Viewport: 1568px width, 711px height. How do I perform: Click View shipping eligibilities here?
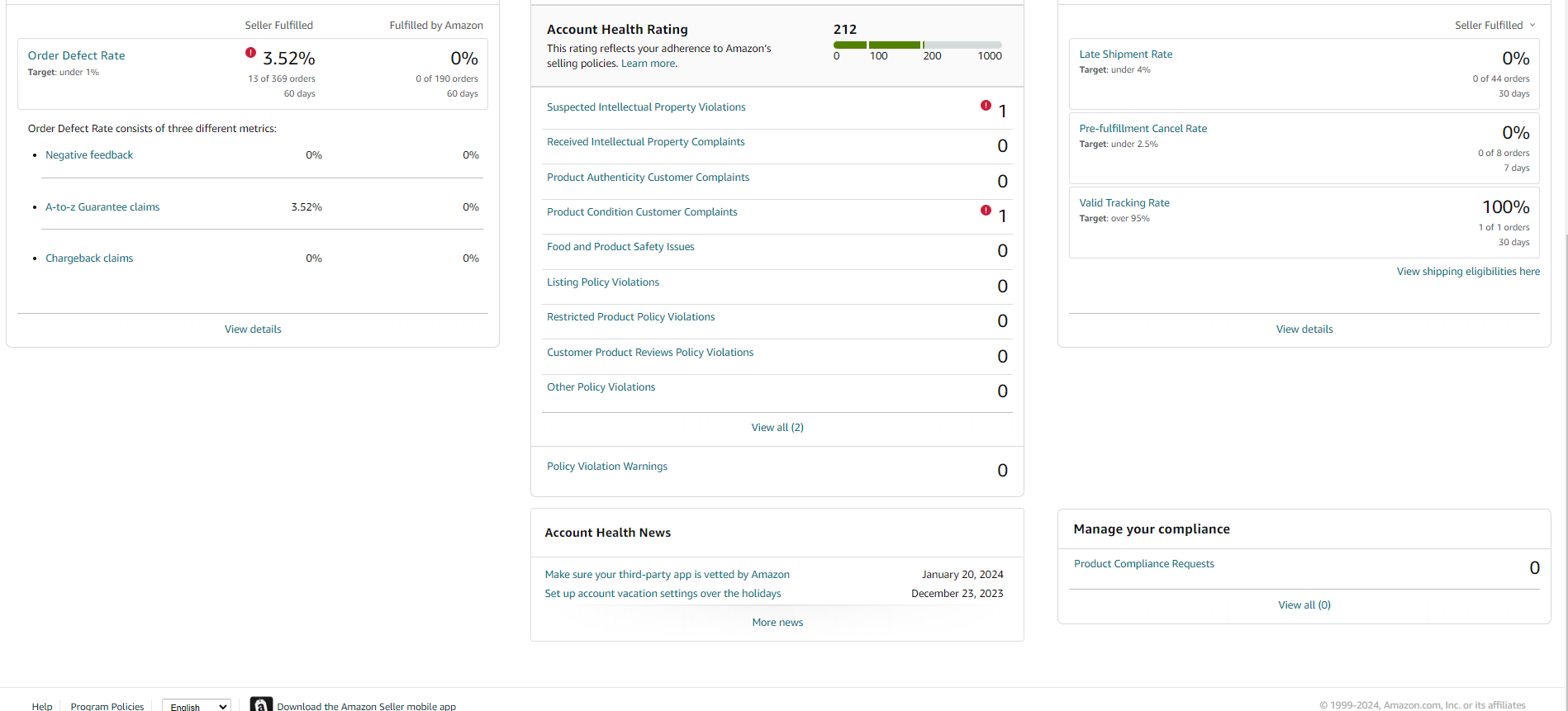[x=1468, y=272]
